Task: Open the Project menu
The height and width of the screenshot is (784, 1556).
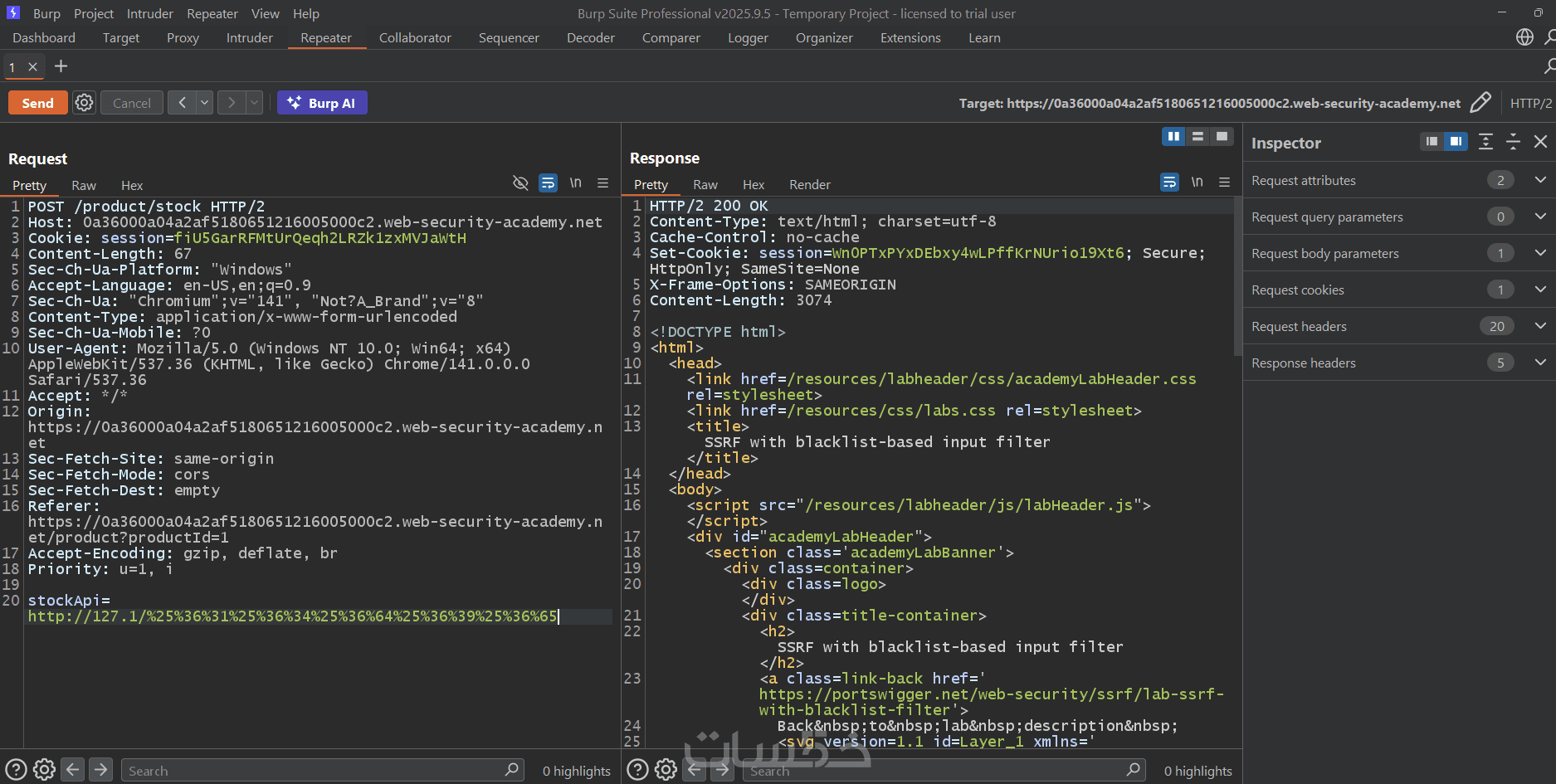Action: (94, 13)
